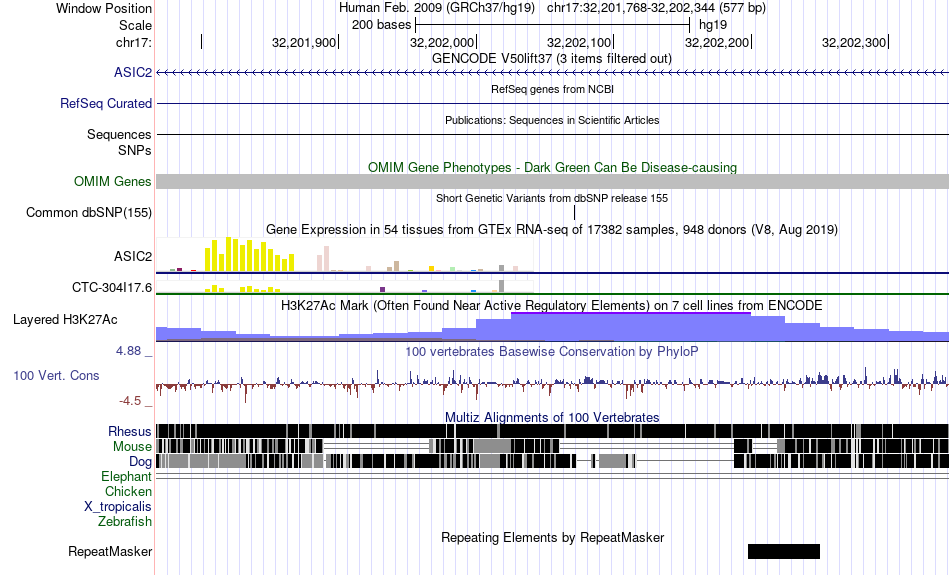Select the Mouse alignment label
Screen dimensions: 950x575
pos(132,447)
